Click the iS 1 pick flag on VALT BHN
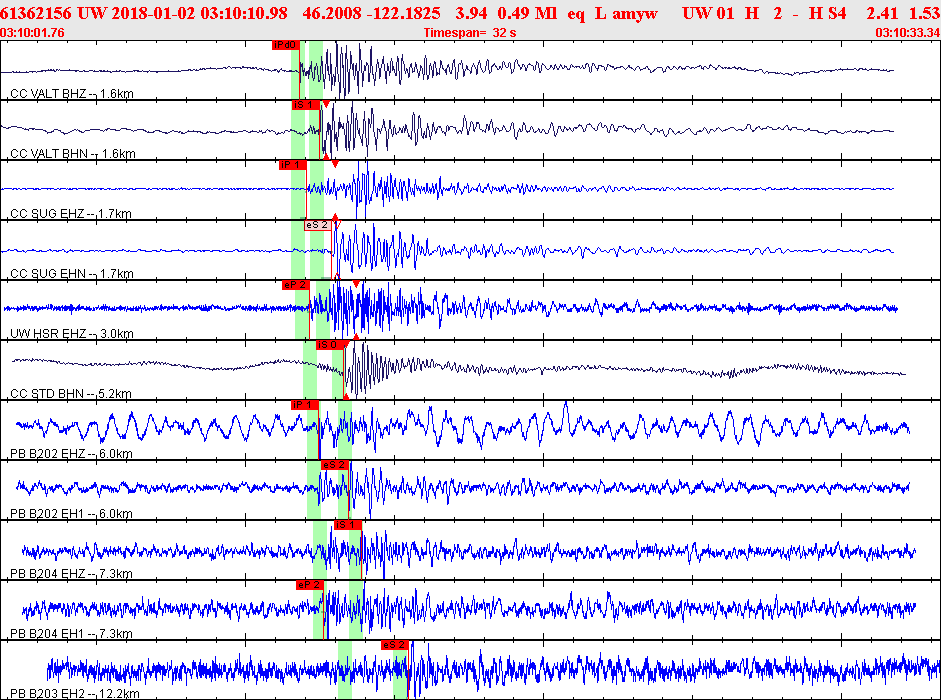941x700 pixels. 305,105
